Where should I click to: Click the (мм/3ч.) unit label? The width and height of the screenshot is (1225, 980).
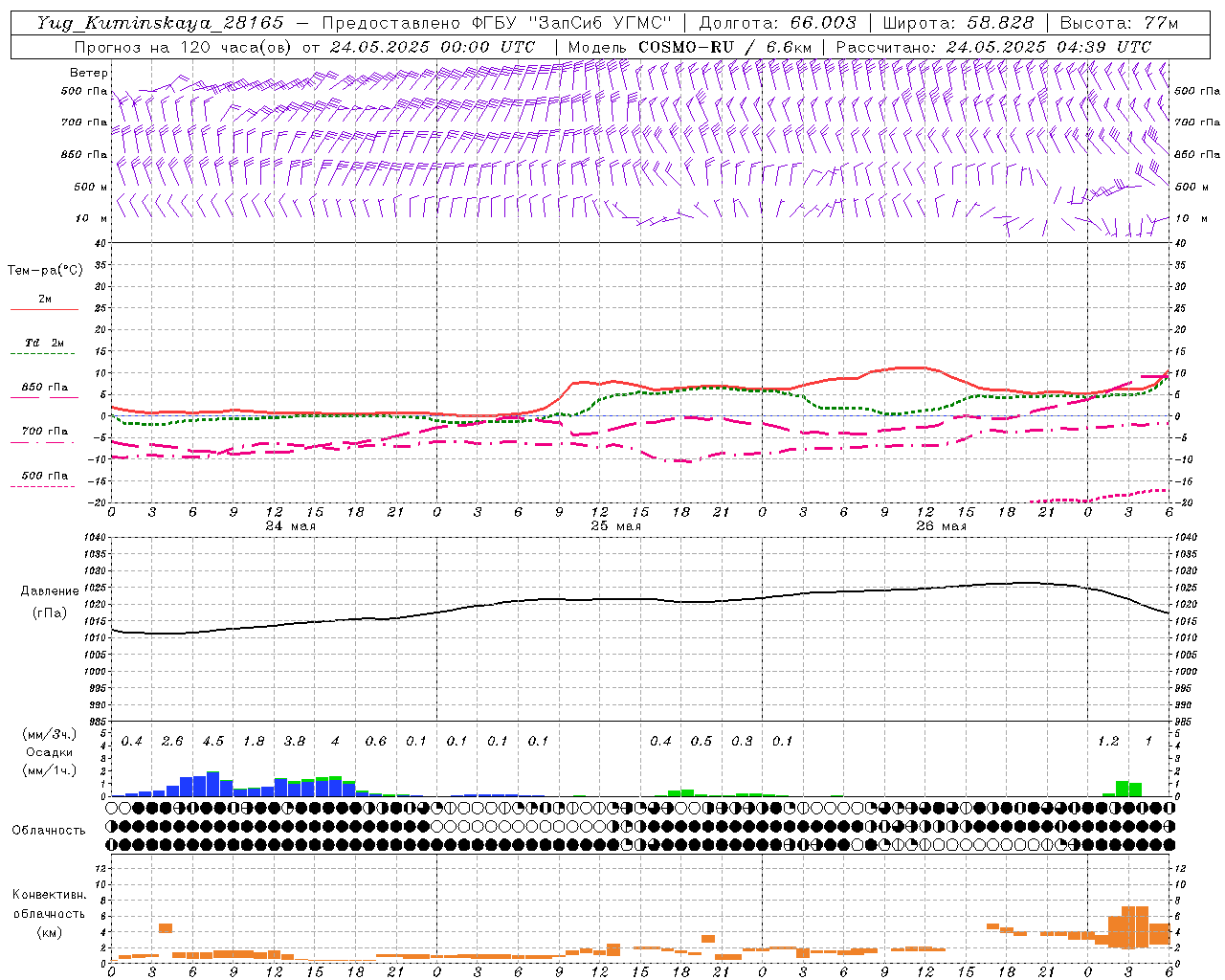pyautogui.click(x=50, y=734)
